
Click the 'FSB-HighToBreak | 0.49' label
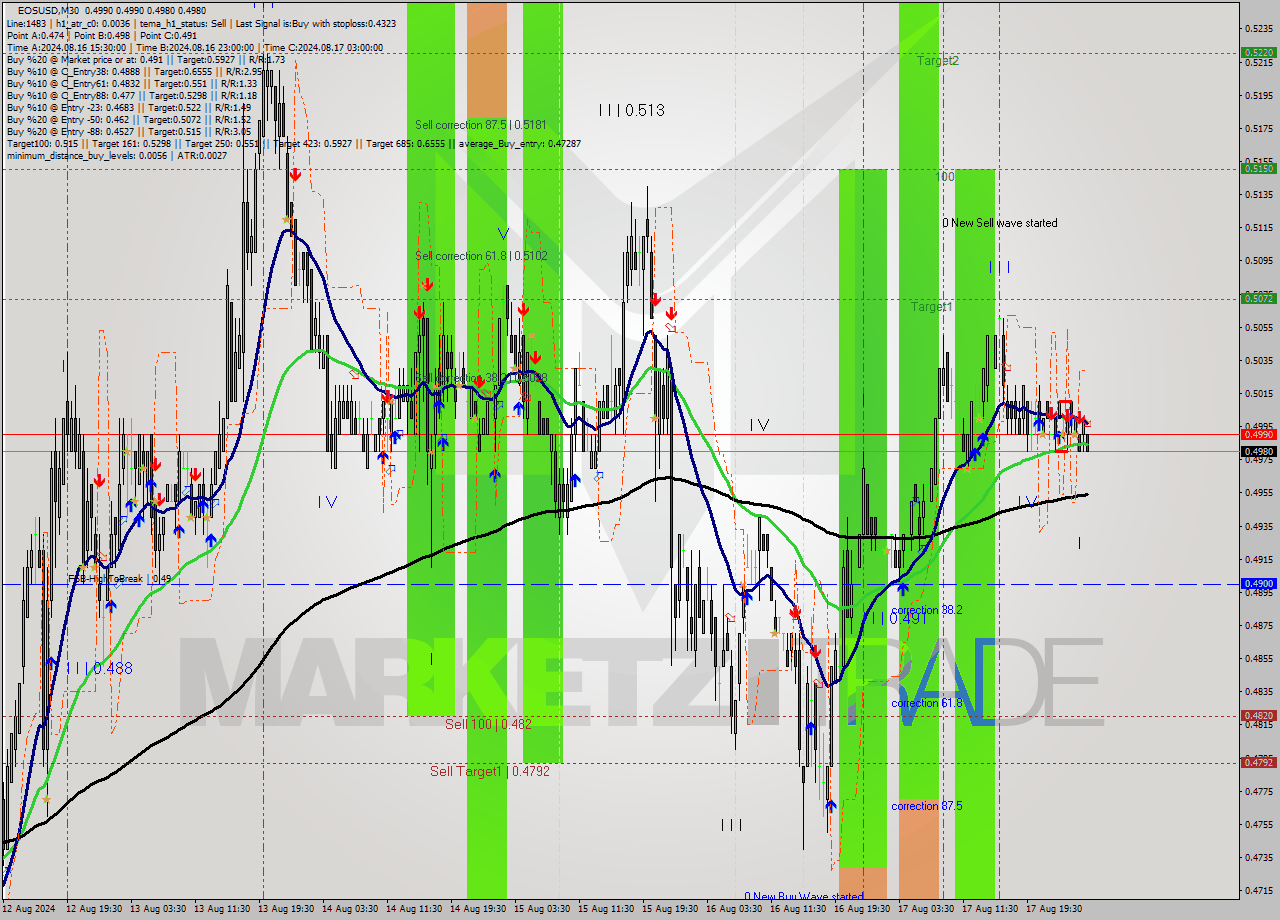point(119,579)
